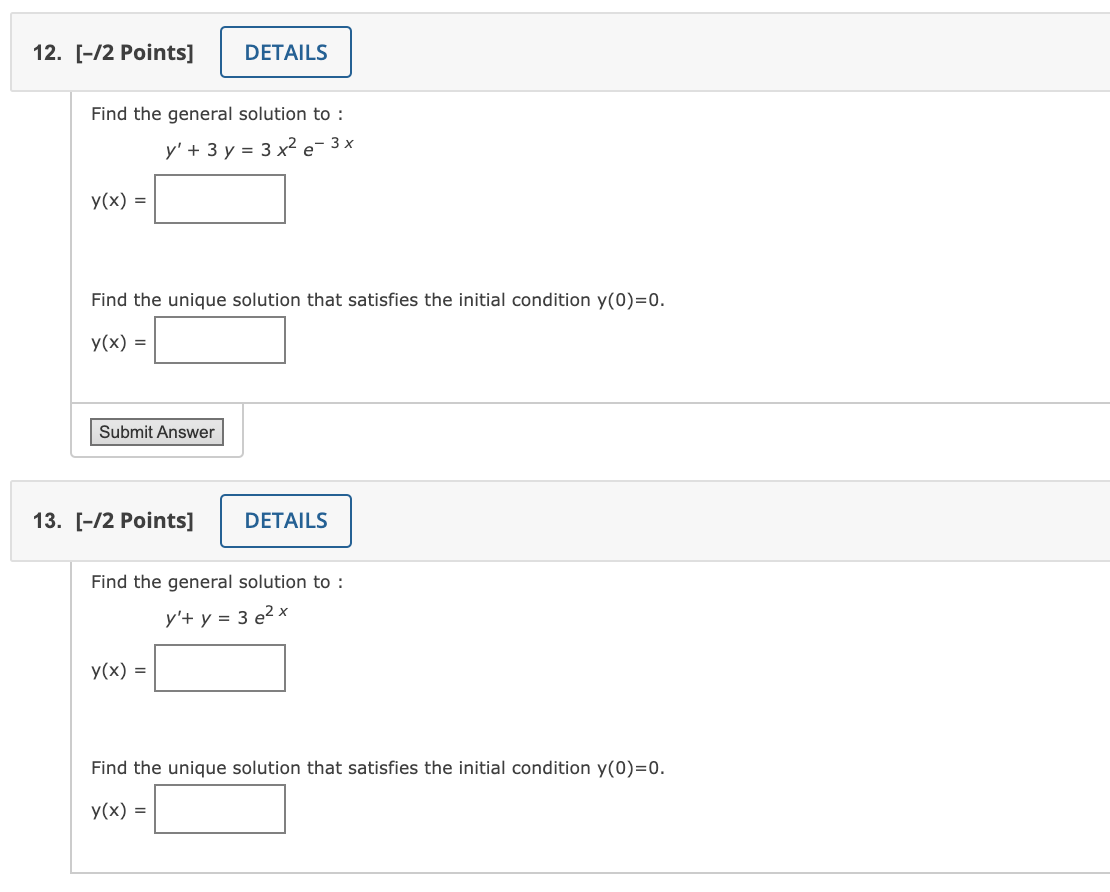Focus question 12 unique solution input box

point(220,341)
